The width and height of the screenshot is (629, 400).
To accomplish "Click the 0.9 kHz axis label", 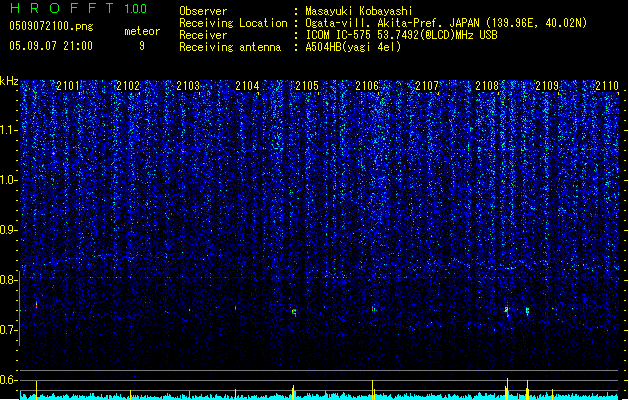I will click(x=9, y=230).
